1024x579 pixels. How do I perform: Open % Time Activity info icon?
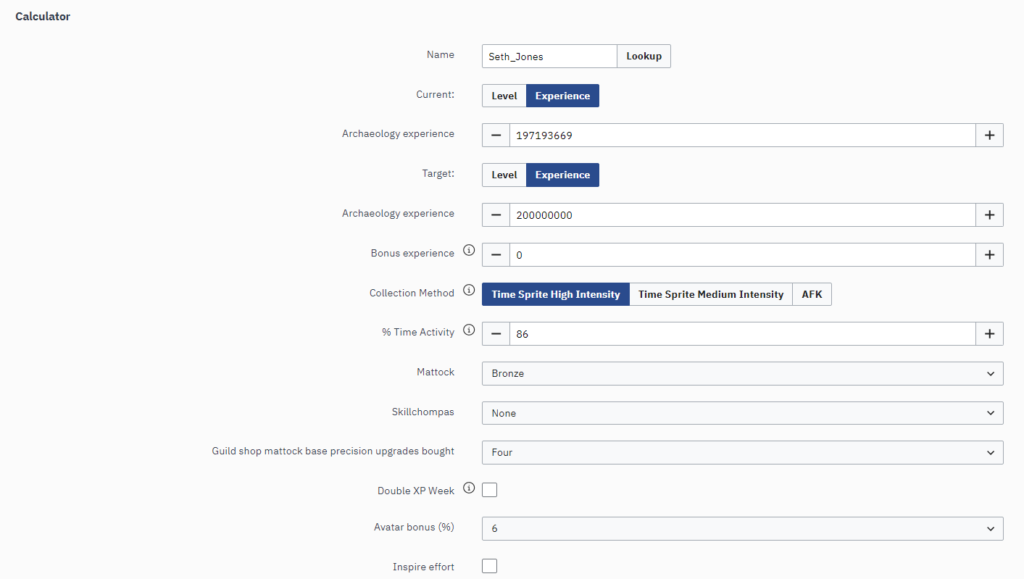click(469, 330)
